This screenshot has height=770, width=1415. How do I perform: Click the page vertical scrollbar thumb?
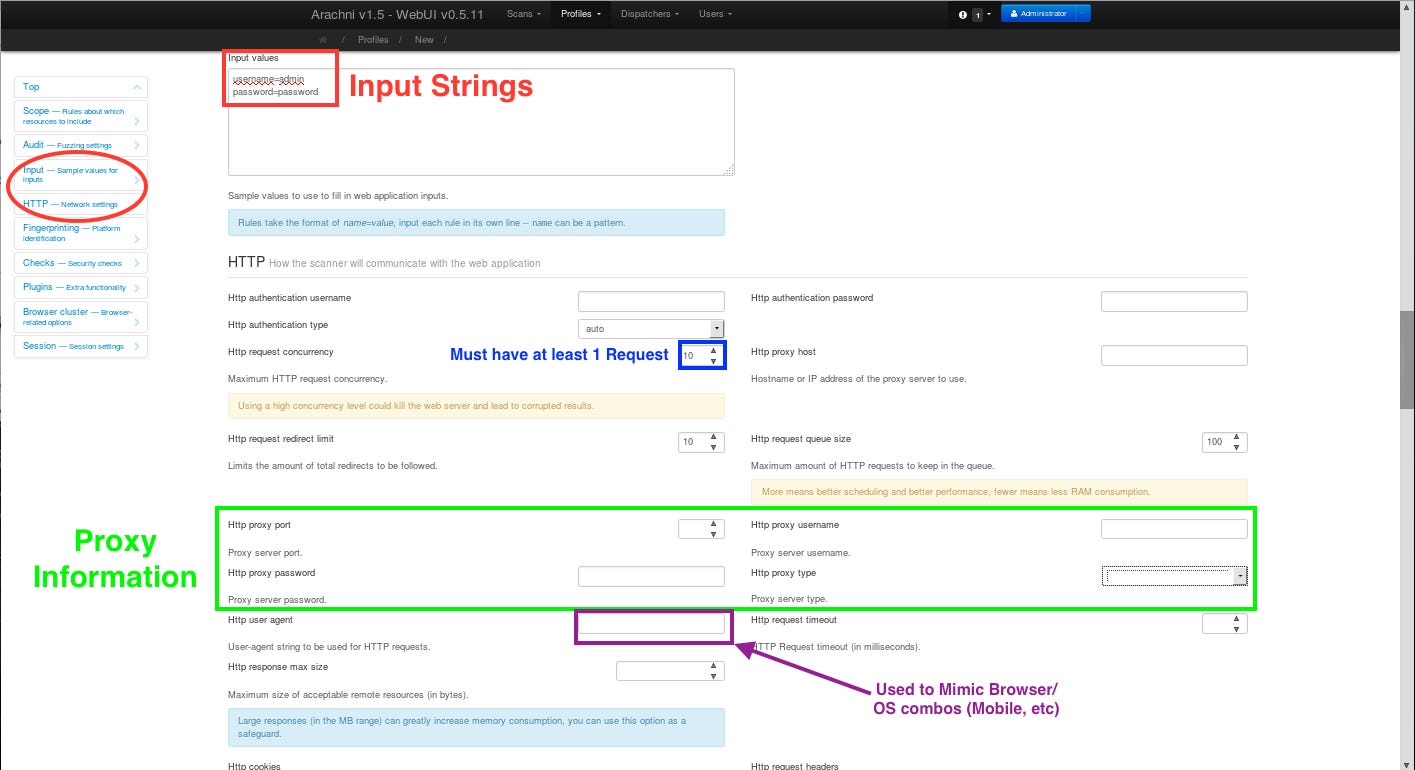[1407, 359]
